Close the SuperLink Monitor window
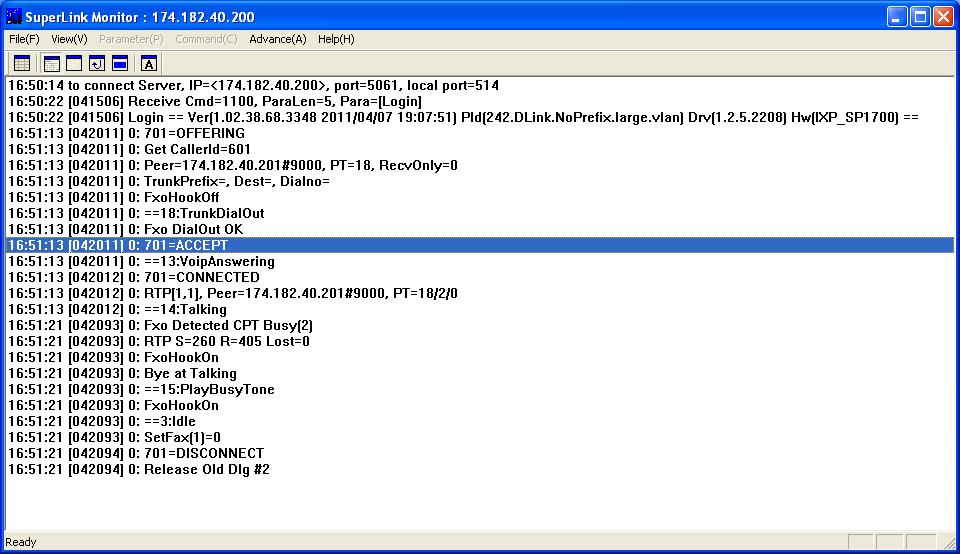960x554 pixels. pyautogui.click(x=943, y=17)
